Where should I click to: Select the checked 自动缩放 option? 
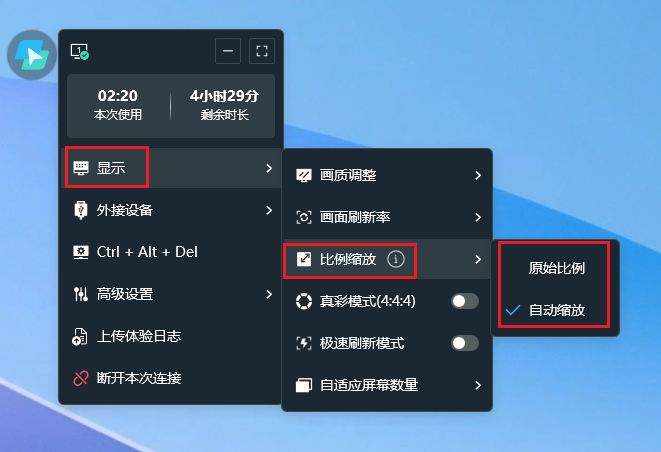pyautogui.click(x=555, y=310)
